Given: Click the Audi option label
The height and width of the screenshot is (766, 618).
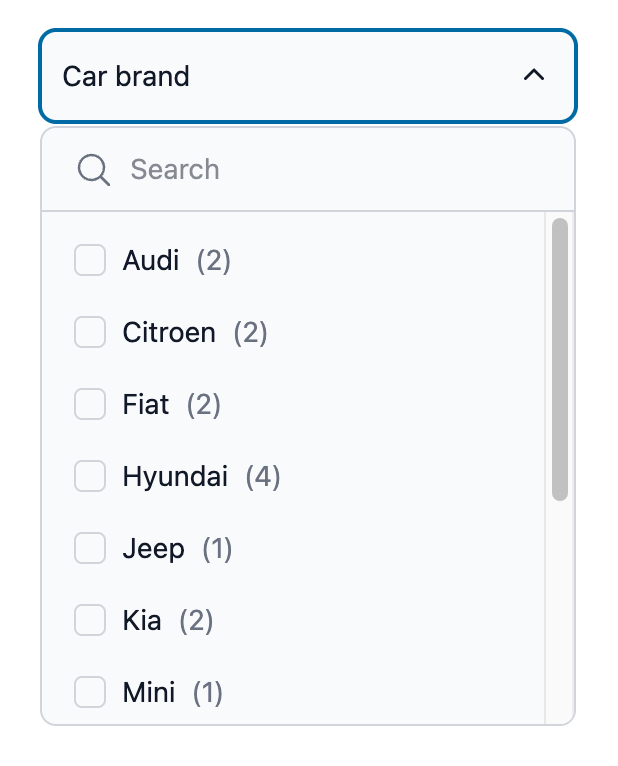Looking at the screenshot, I should point(151,261).
